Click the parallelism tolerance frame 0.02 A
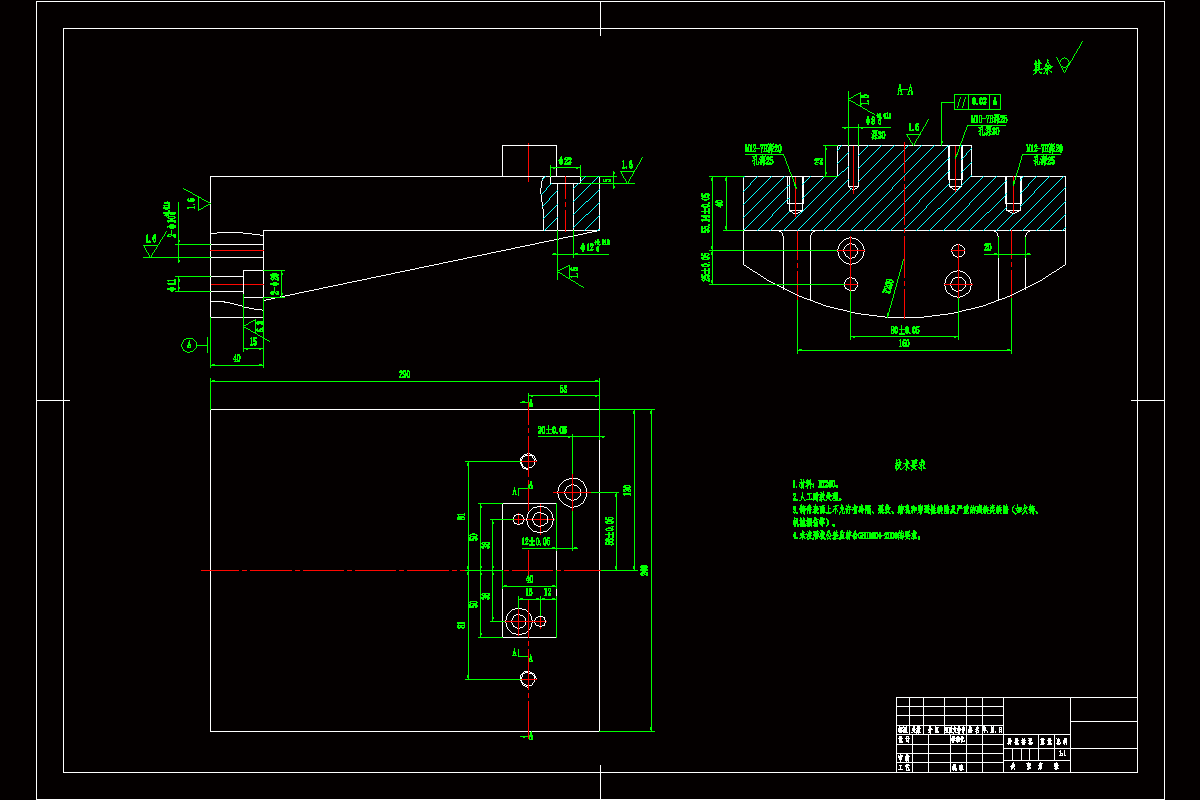Image resolution: width=1200 pixels, height=800 pixels. [975, 102]
